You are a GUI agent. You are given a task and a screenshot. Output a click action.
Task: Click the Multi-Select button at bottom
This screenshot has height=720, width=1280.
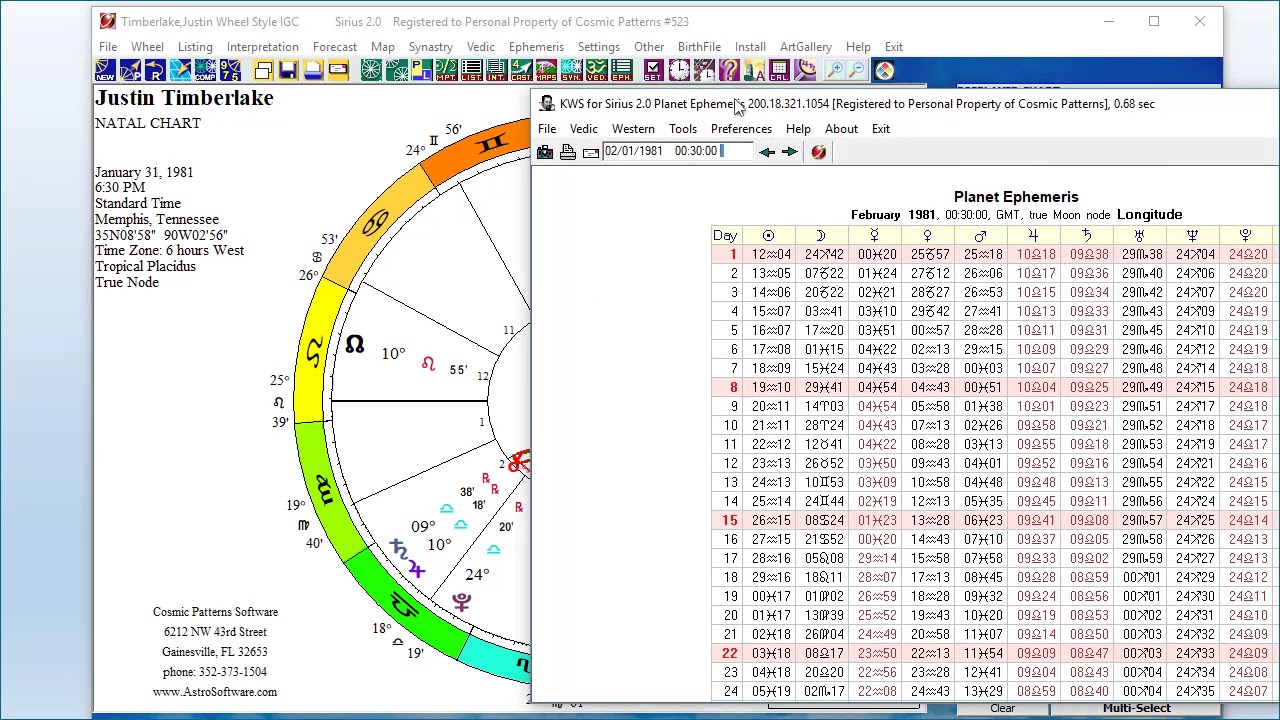(x=1136, y=708)
